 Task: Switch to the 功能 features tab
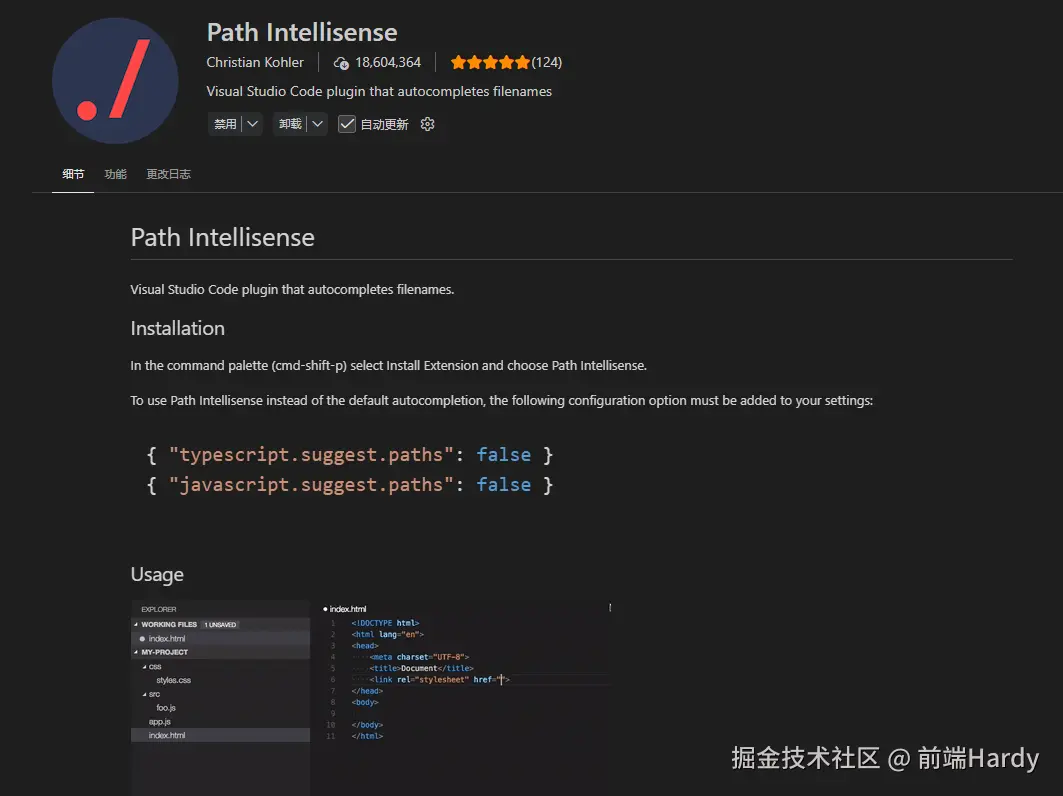point(115,174)
